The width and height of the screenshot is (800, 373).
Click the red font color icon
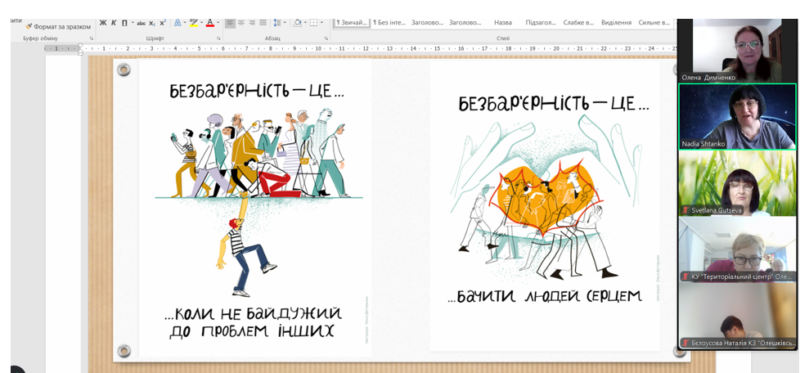coord(210,23)
